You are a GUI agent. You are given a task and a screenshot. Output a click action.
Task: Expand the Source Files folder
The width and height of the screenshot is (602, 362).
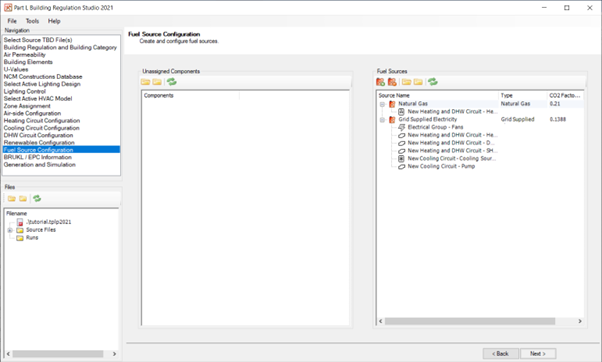[10, 230]
